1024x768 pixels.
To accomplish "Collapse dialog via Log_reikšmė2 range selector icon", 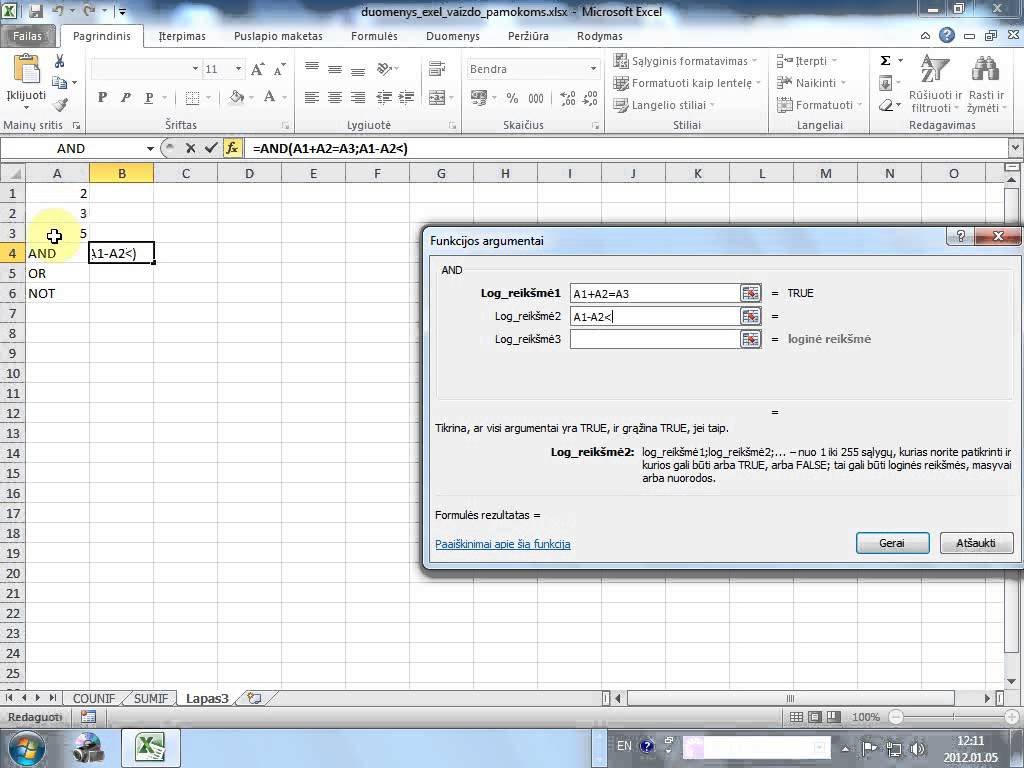I will coord(750,316).
